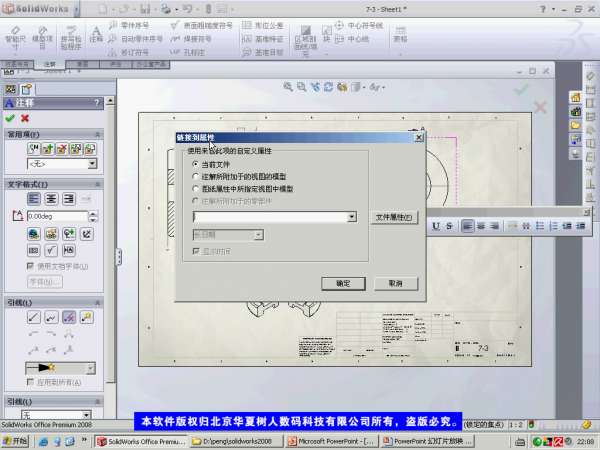Switch to Microsoft PowerPoint taskbar item

(x=332, y=441)
